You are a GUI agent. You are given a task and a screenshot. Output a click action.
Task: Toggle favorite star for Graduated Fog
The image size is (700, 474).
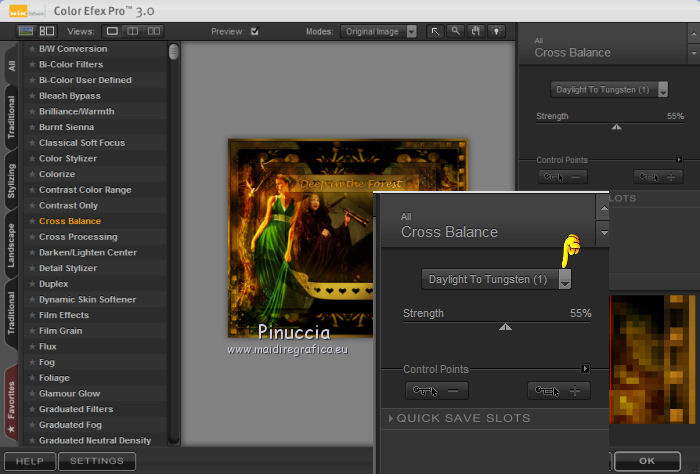[32, 425]
